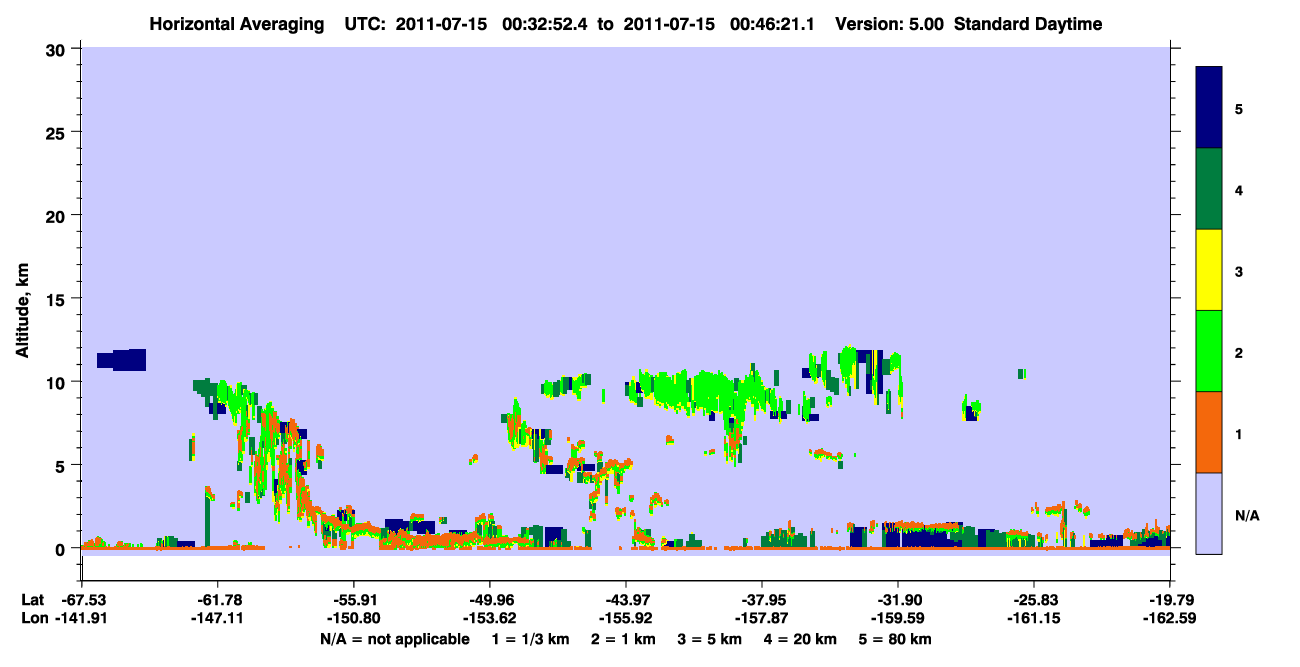Click the legend text 'N/A = not applicable'
The height and width of the screenshot is (667, 1300).
coord(394,639)
